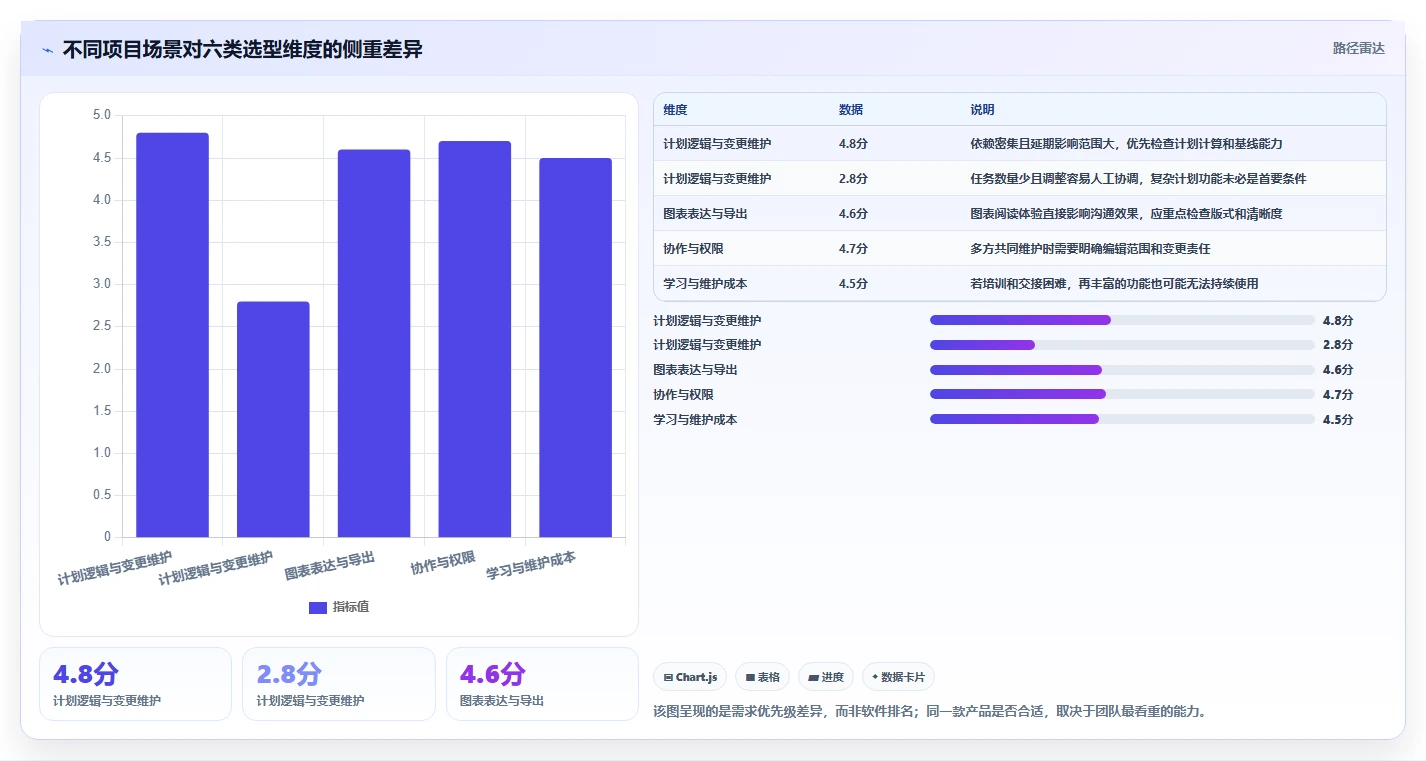Click the 路径雷达 label in the header
This screenshot has width=1426, height=761.
(1358, 48)
